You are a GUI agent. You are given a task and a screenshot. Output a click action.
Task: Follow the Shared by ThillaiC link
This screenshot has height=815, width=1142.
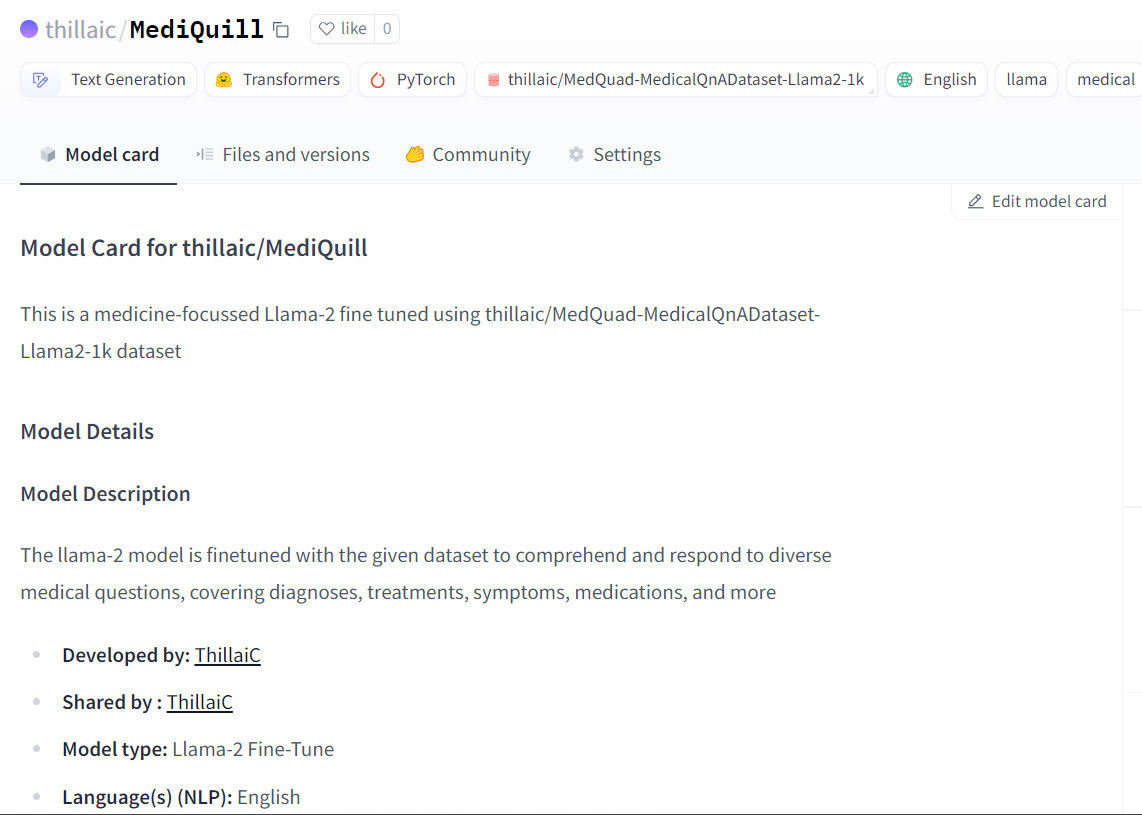click(x=200, y=702)
